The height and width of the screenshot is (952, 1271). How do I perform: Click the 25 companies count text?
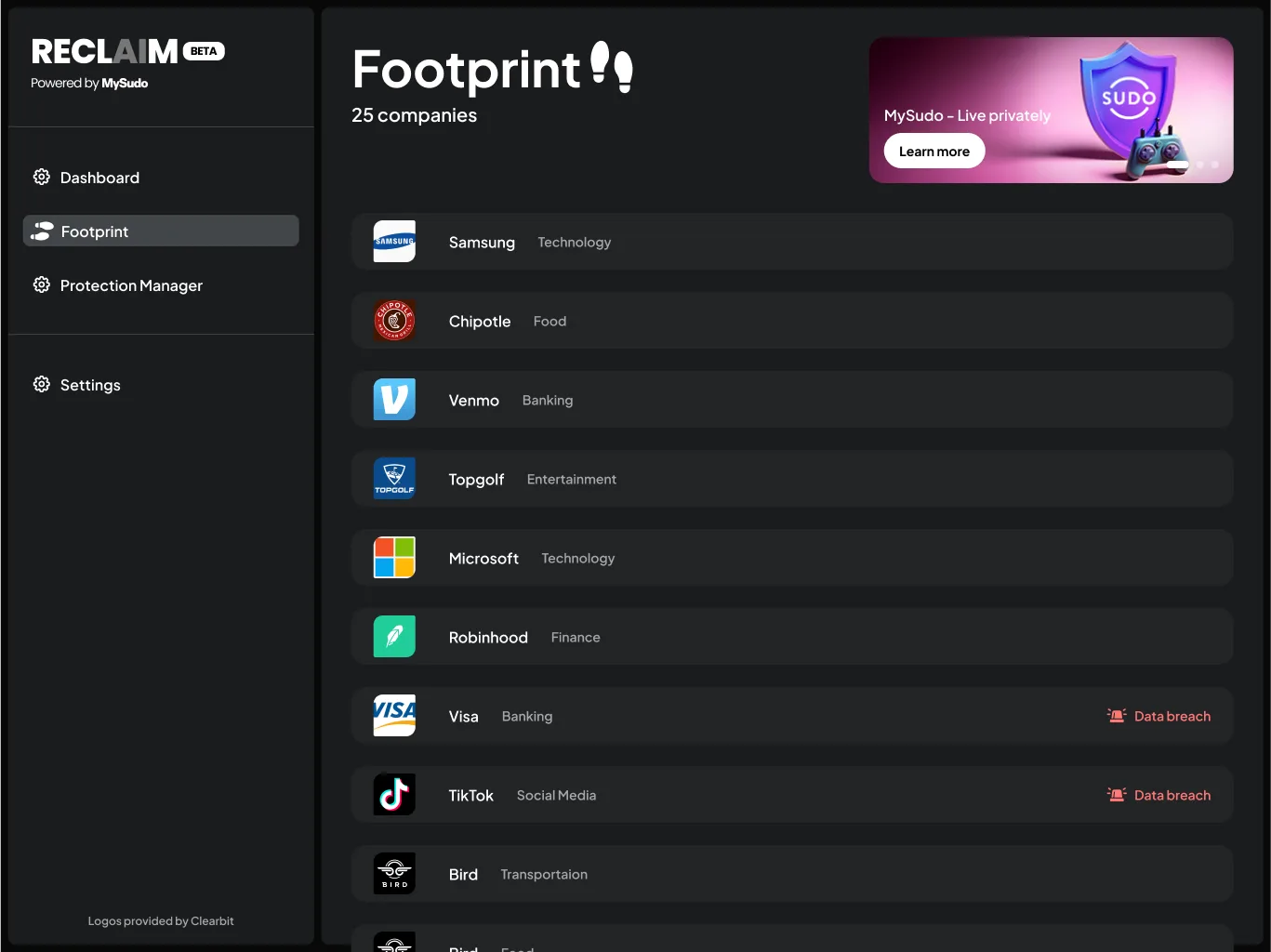point(414,115)
